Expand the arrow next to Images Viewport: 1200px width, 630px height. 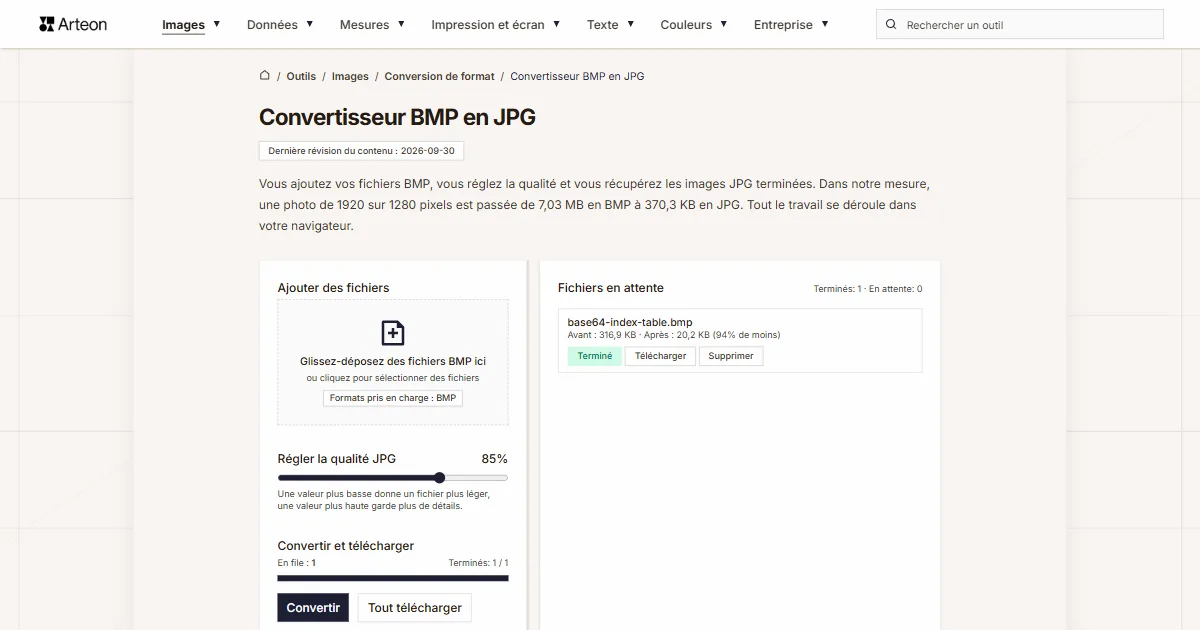point(216,24)
